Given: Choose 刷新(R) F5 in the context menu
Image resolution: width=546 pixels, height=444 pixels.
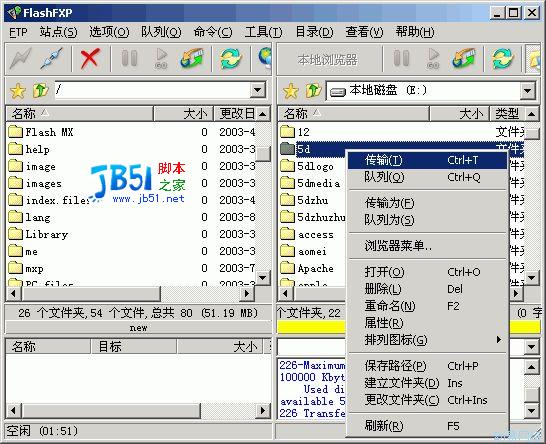Looking at the screenshot, I should tap(427, 426).
